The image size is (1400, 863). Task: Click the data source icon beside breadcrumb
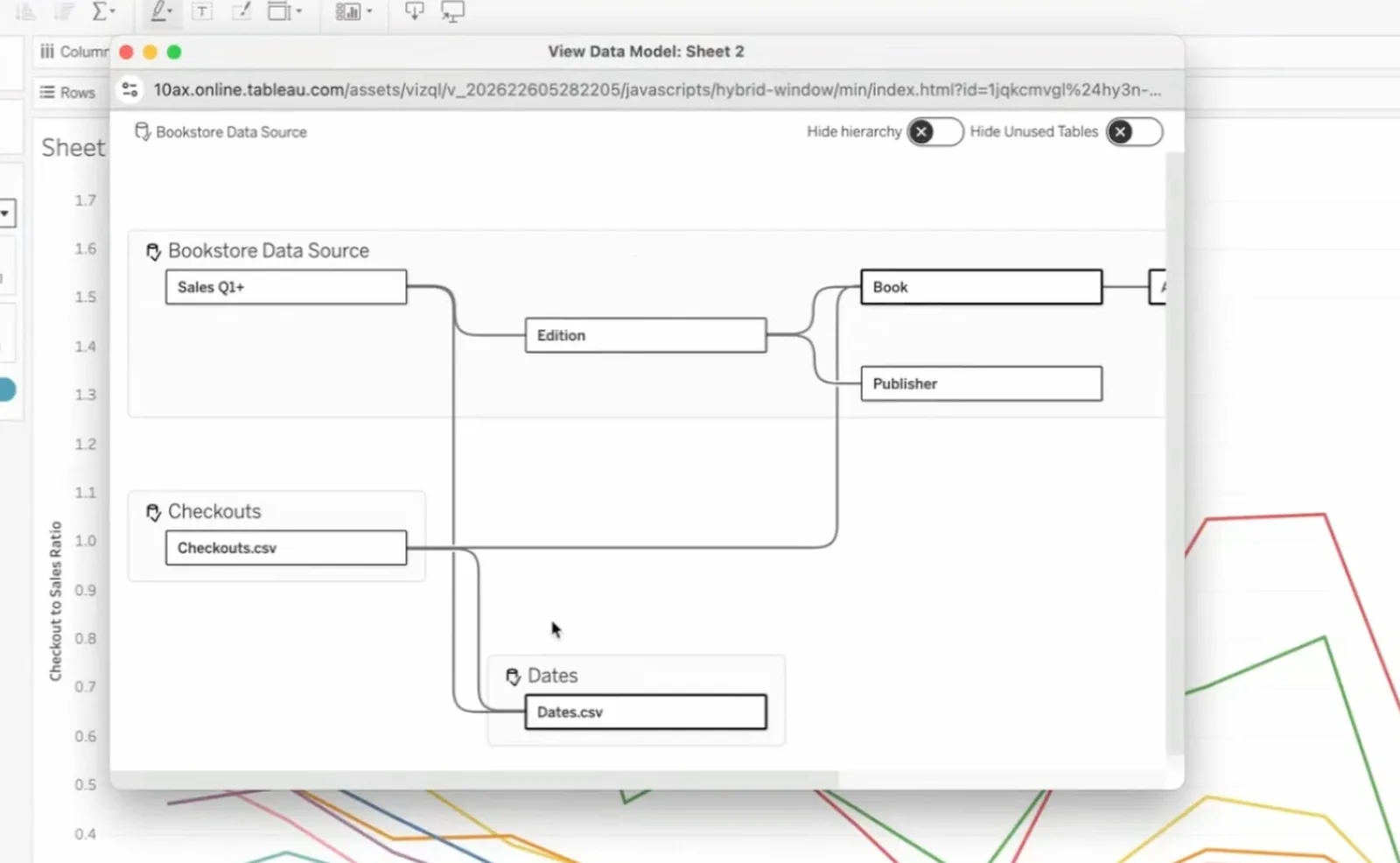[143, 132]
